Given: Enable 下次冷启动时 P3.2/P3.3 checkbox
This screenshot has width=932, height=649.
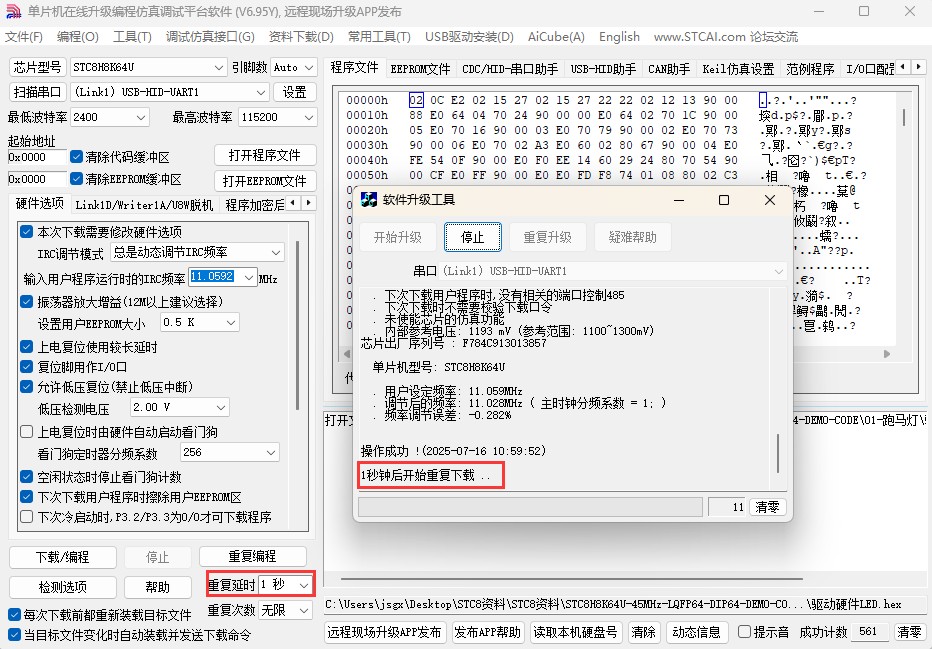Looking at the screenshot, I should pos(26,516).
